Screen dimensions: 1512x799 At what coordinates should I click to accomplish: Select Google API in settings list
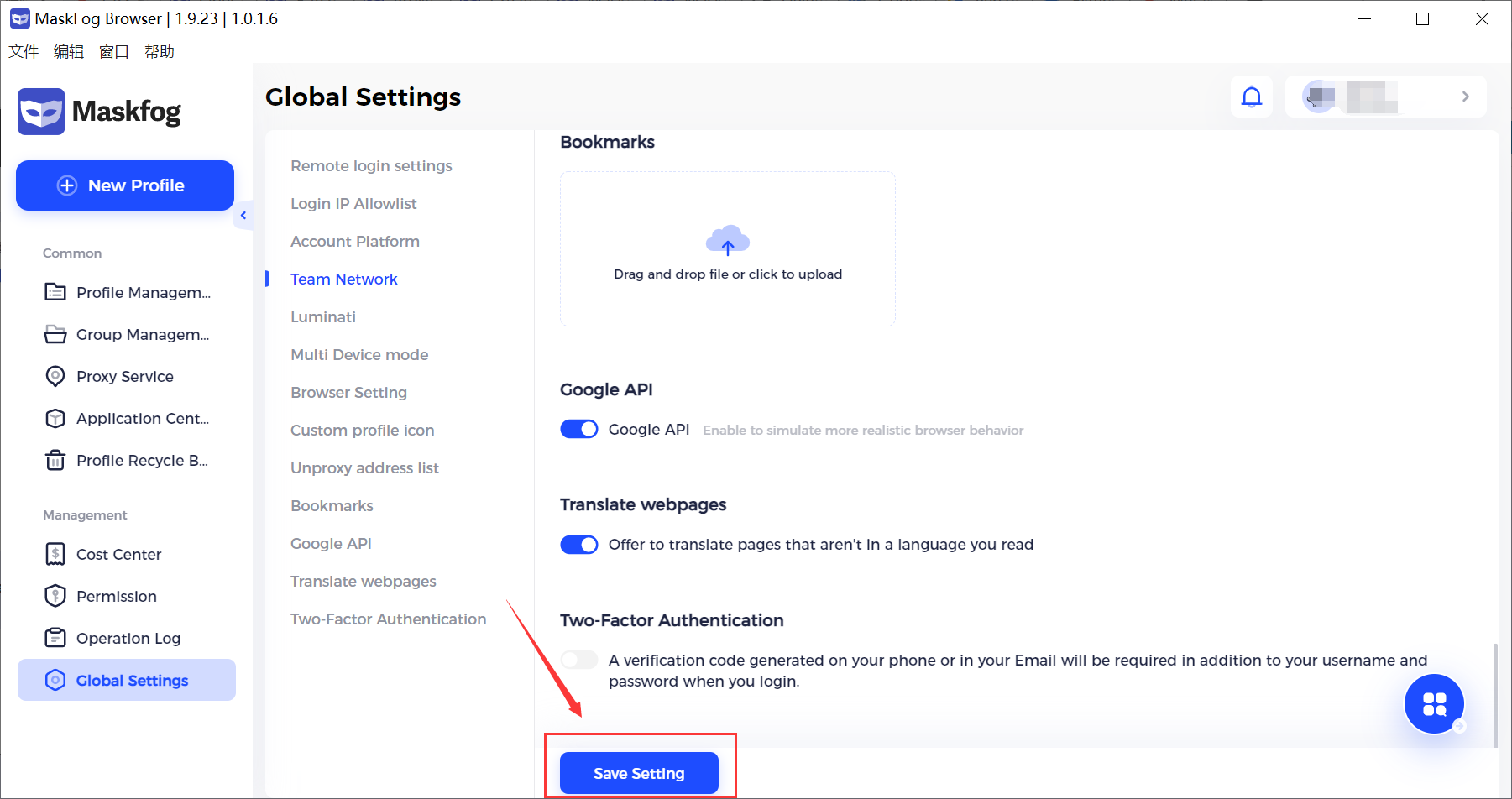click(331, 544)
